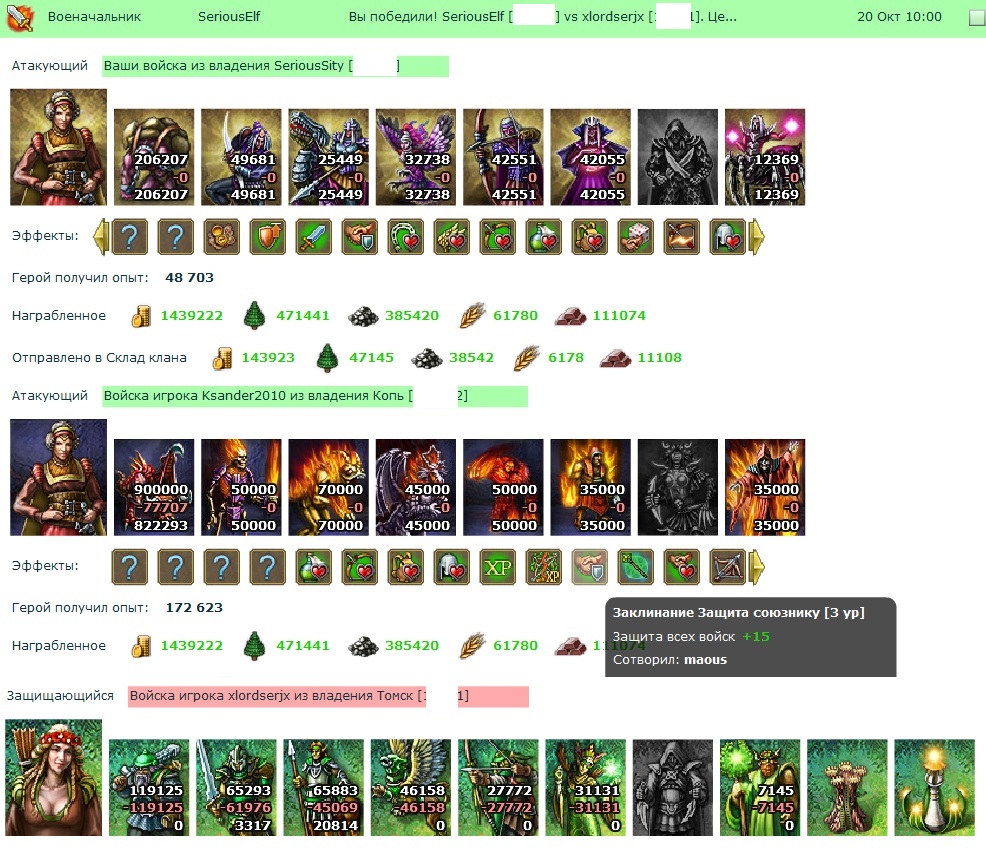986x860 pixels.
Task: Click the defender's elf heroine portrait
Action: [x=53, y=778]
